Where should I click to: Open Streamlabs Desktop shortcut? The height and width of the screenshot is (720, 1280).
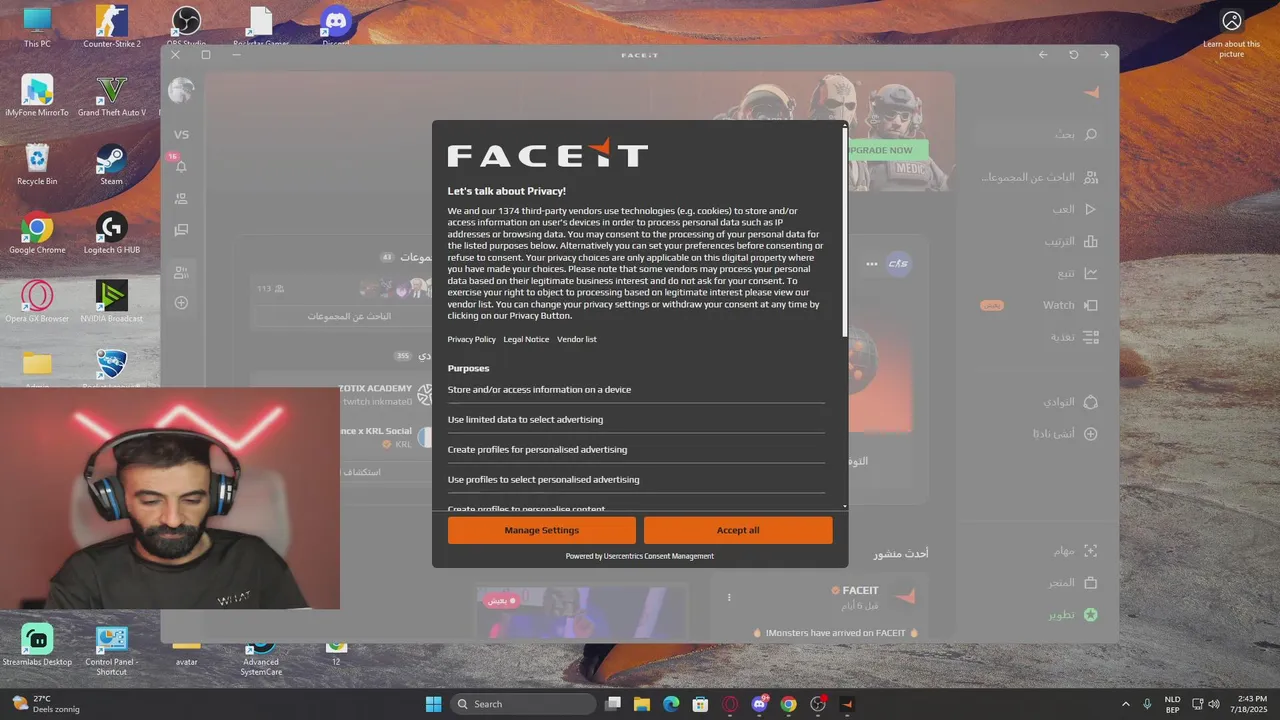click(37, 645)
